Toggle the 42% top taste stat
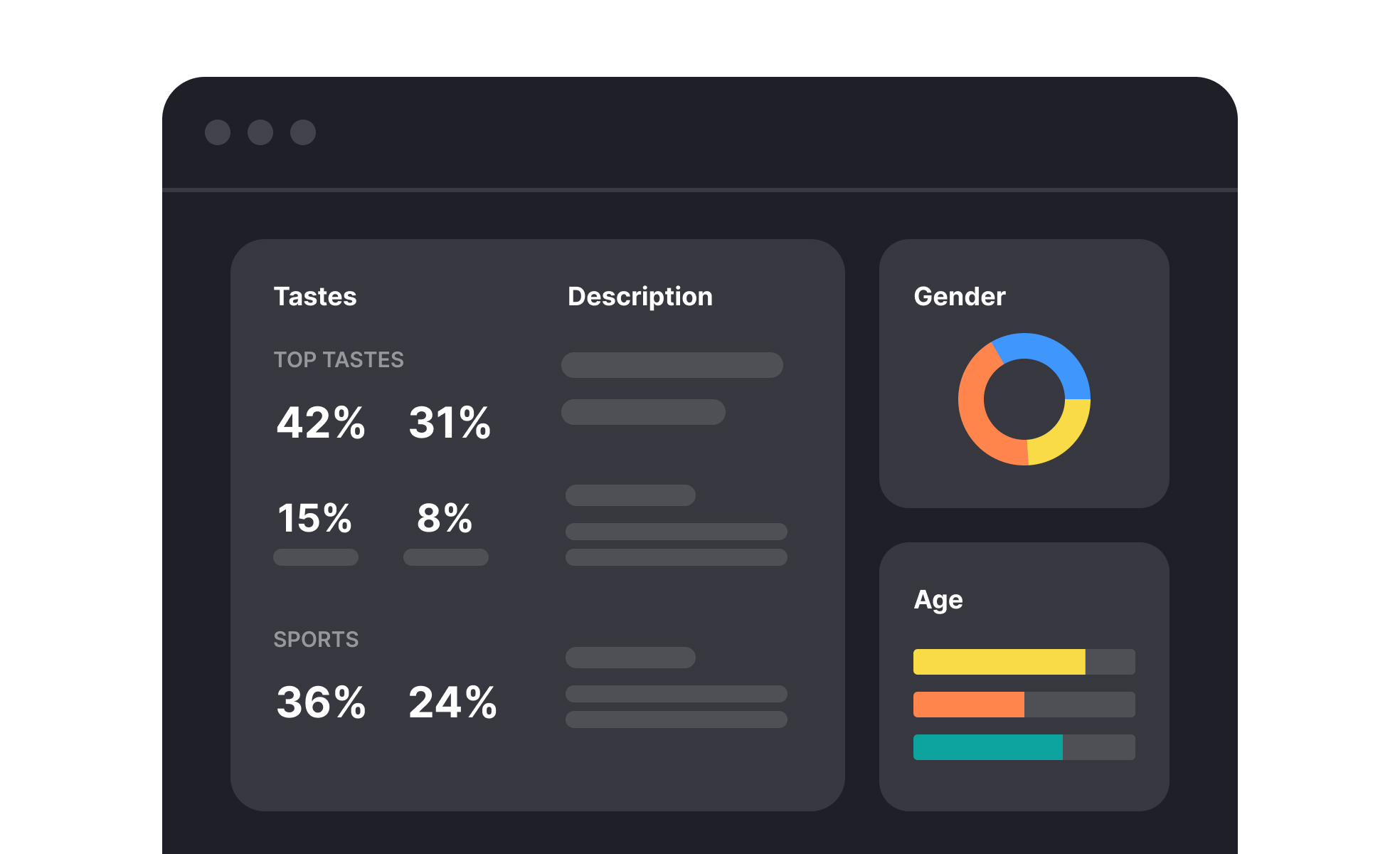This screenshot has height=854, width=1400. [320, 424]
